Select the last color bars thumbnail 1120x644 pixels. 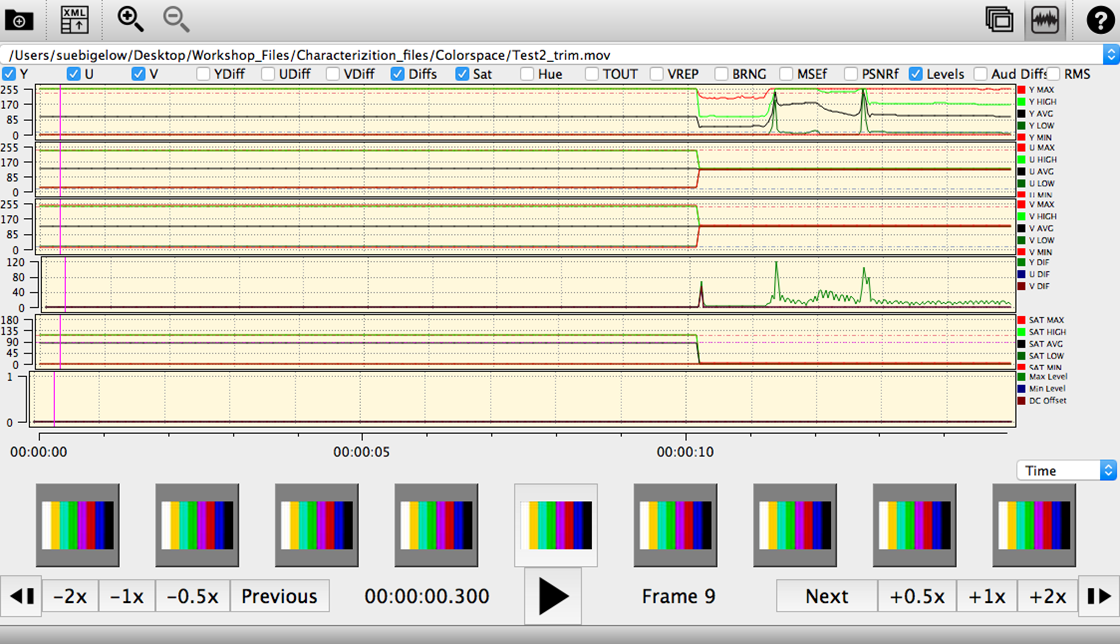[x=1034, y=525]
